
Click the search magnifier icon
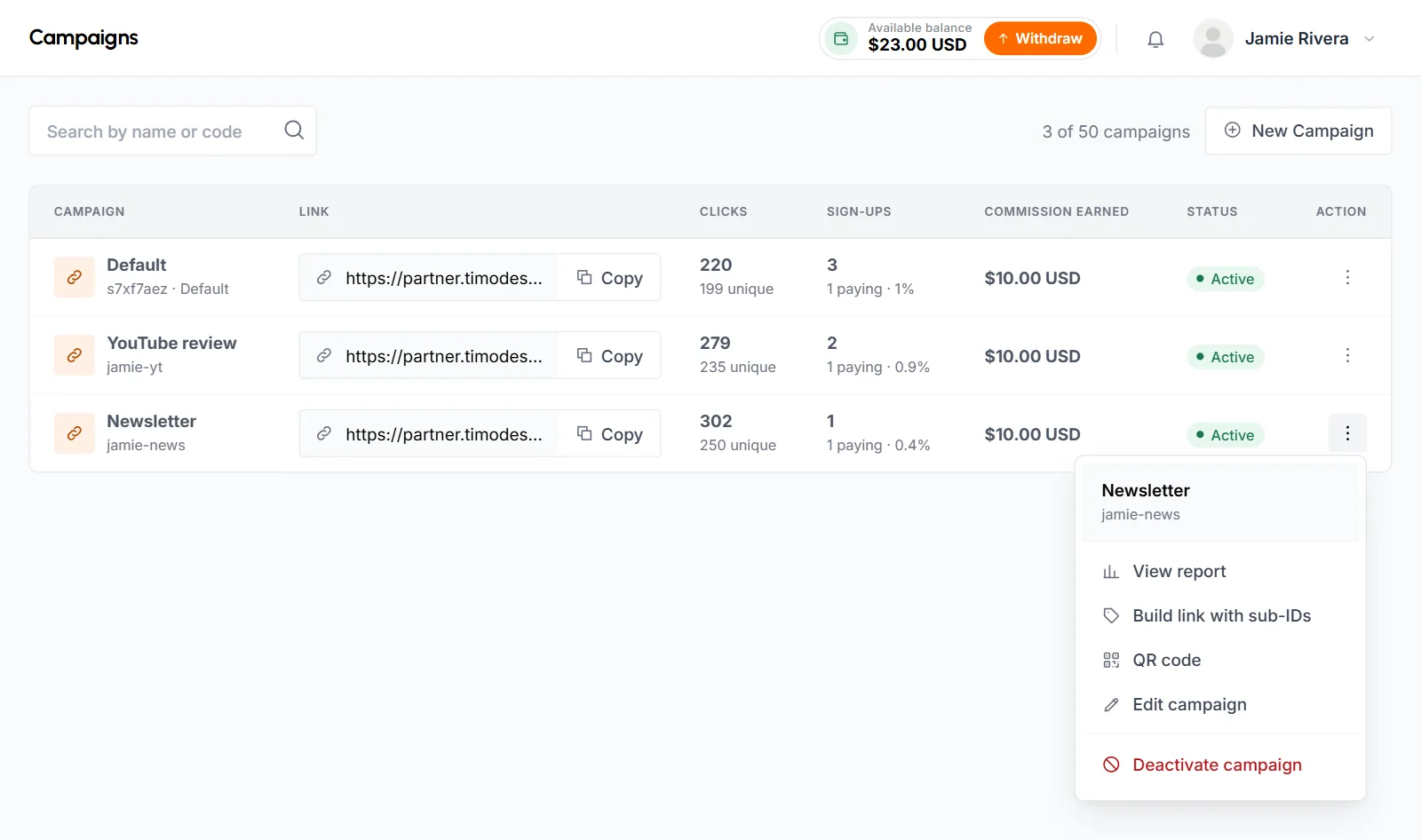pos(294,131)
